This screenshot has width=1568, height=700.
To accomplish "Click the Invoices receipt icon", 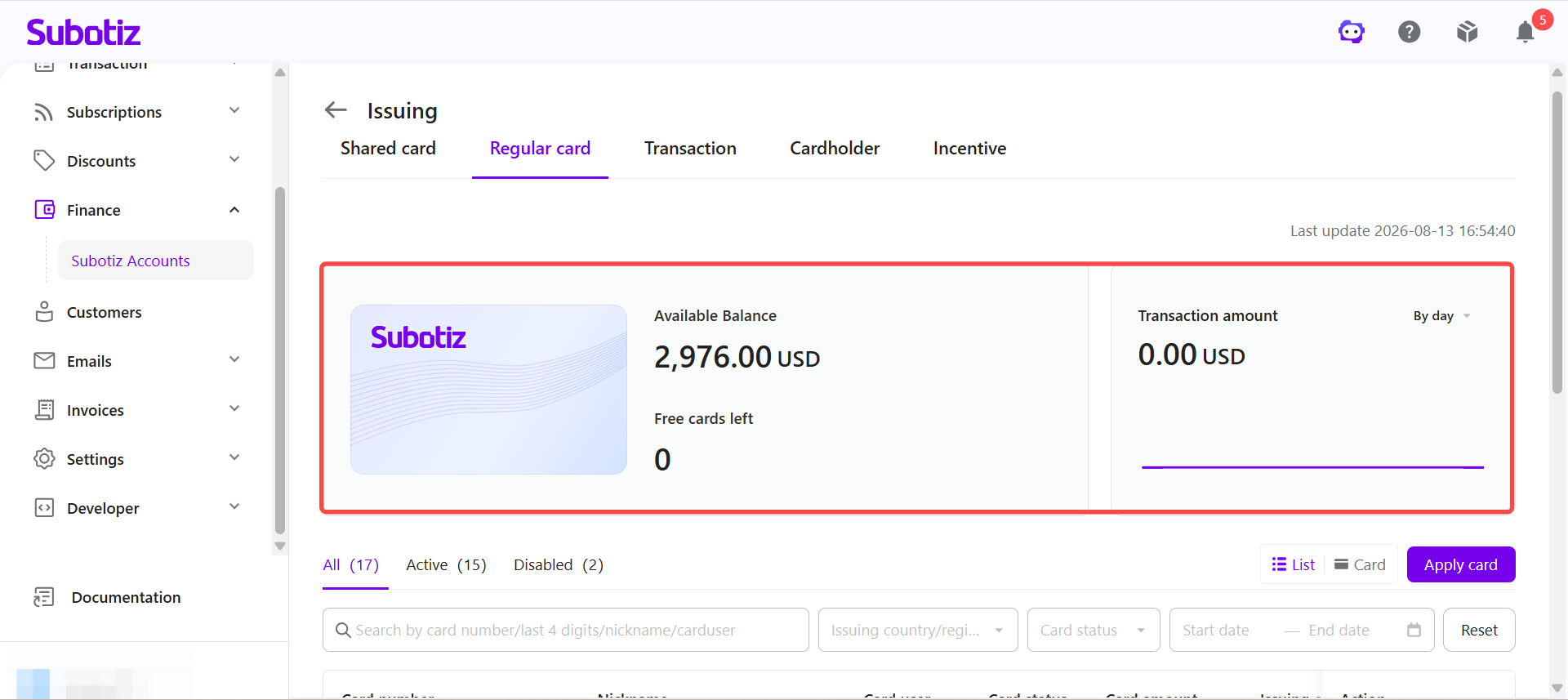I will click(44, 410).
